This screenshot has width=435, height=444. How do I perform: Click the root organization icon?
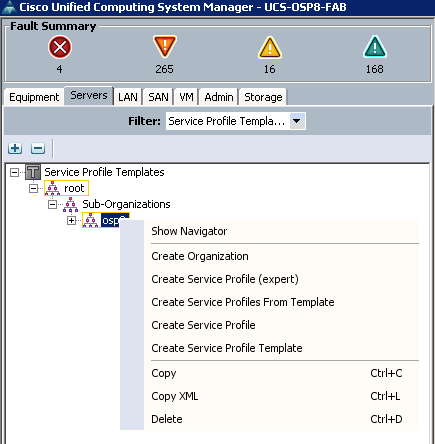pyautogui.click(x=52, y=188)
